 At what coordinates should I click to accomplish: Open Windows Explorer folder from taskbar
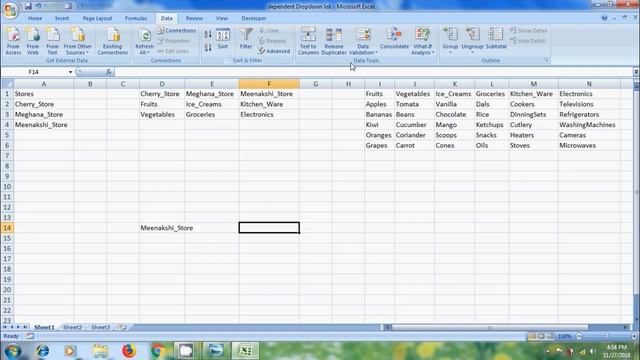click(x=100, y=351)
